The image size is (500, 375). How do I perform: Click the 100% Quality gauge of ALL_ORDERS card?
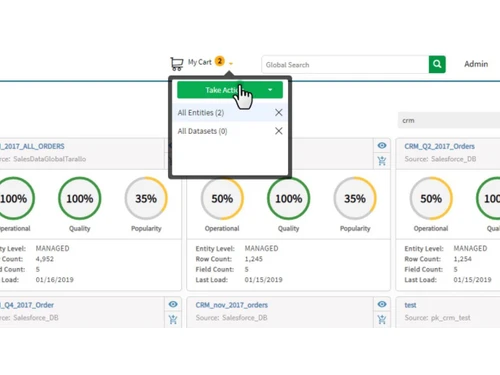[80, 198]
